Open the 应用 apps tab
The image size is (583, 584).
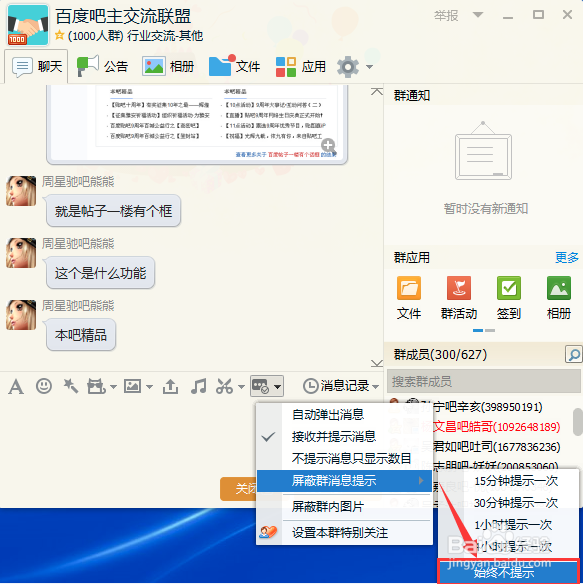point(301,67)
